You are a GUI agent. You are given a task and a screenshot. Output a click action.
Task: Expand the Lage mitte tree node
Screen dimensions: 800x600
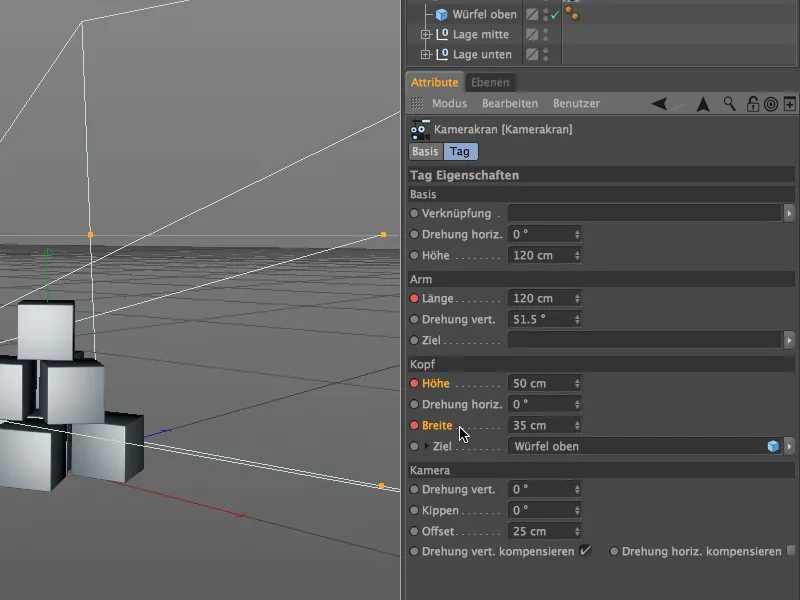tap(426, 34)
